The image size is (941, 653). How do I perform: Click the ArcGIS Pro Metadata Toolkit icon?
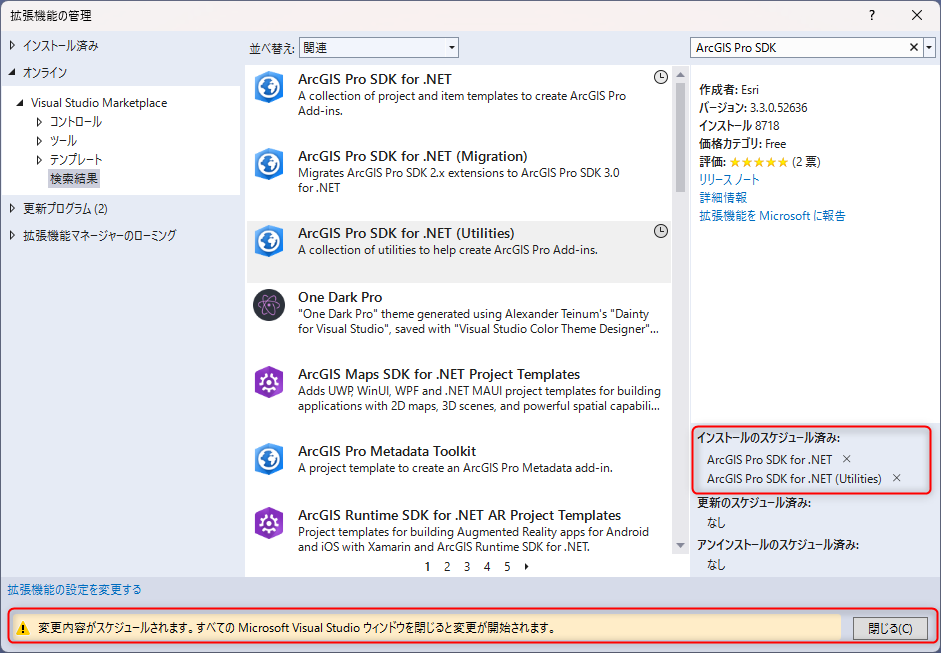[x=269, y=459]
